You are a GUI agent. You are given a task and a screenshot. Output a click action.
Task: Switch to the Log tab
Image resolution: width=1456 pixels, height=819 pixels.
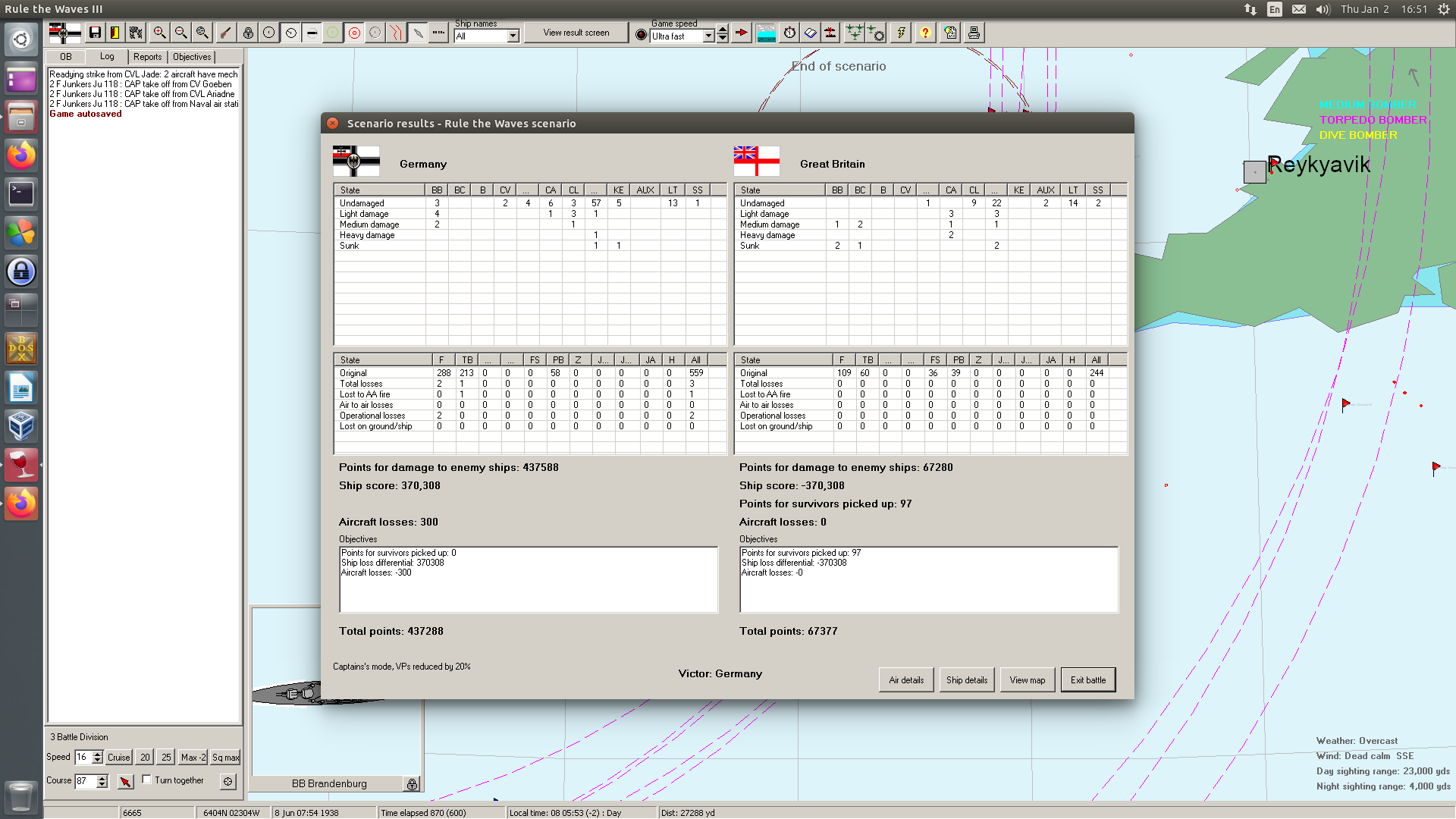(x=107, y=56)
